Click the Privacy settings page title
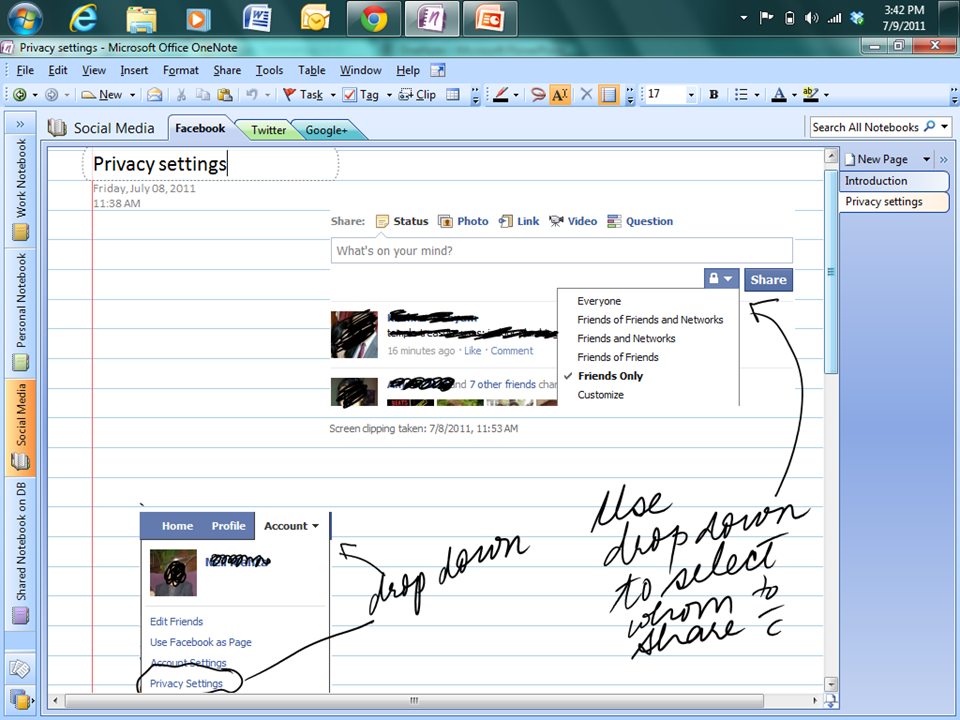Screen dimensions: 960x720 160,164
